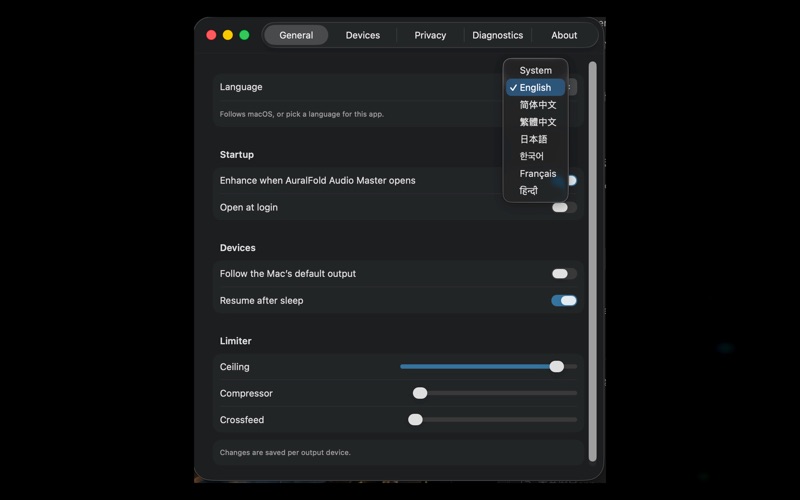
Task: Go to the About tab
Action: [x=564, y=35]
